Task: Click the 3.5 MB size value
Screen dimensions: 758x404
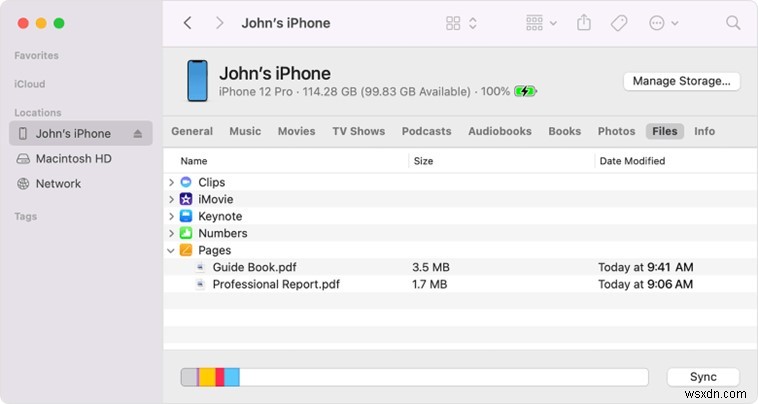Action: [431, 267]
